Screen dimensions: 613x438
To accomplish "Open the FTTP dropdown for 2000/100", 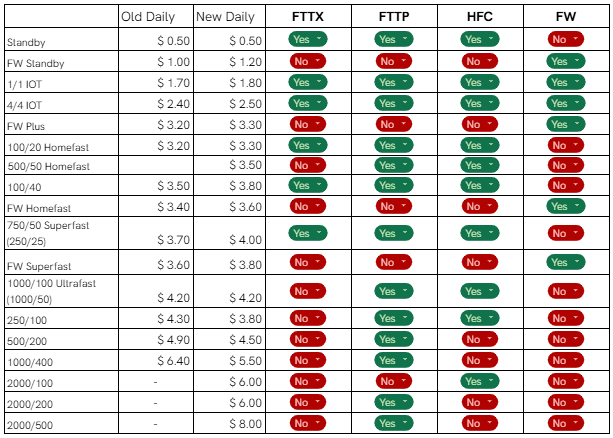I will point(394,381).
